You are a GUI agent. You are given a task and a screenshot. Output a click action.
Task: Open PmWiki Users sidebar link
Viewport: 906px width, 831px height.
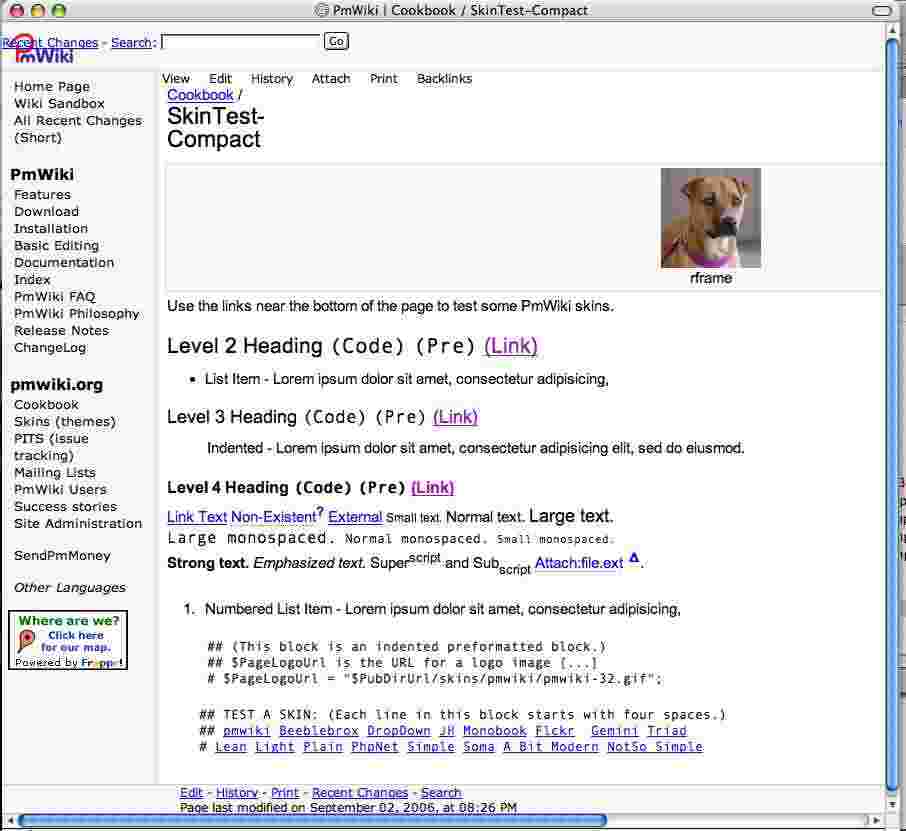point(61,489)
